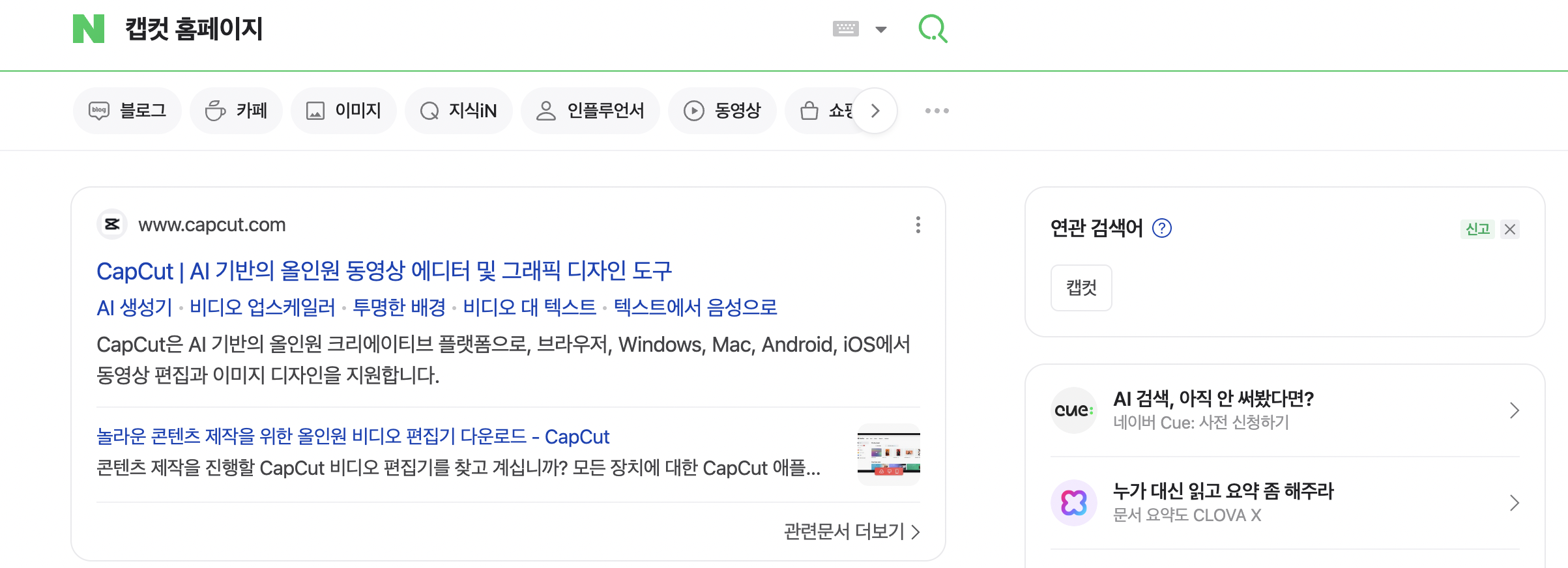Image resolution: width=1568 pixels, height=568 pixels.
Task: Open 누가 대신 읽고 요약 좀 해주라 promo
Action: [x=1223, y=491]
